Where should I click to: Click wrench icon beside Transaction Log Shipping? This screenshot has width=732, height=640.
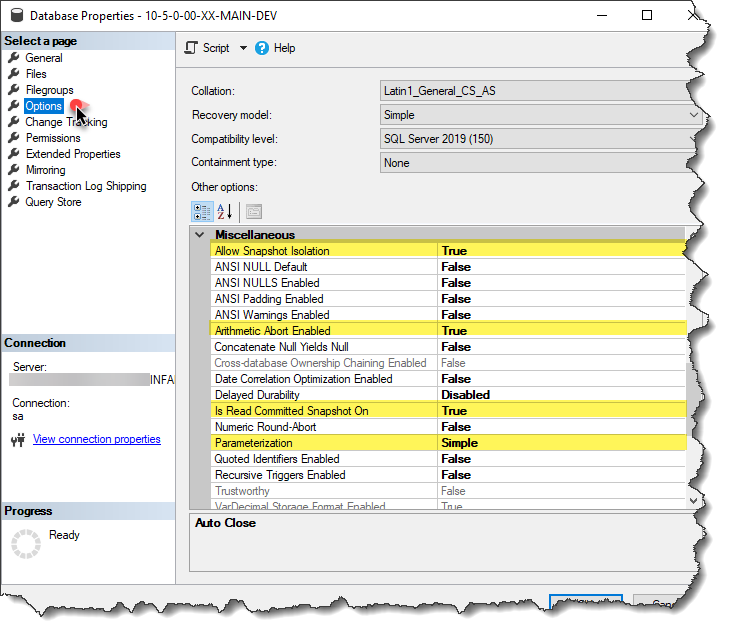click(x=14, y=186)
